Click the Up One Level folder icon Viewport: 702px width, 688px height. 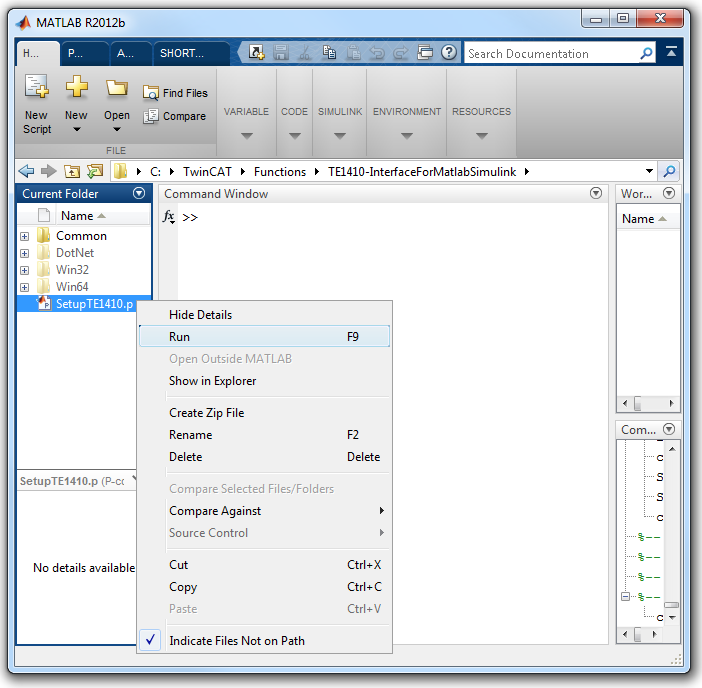pos(72,171)
